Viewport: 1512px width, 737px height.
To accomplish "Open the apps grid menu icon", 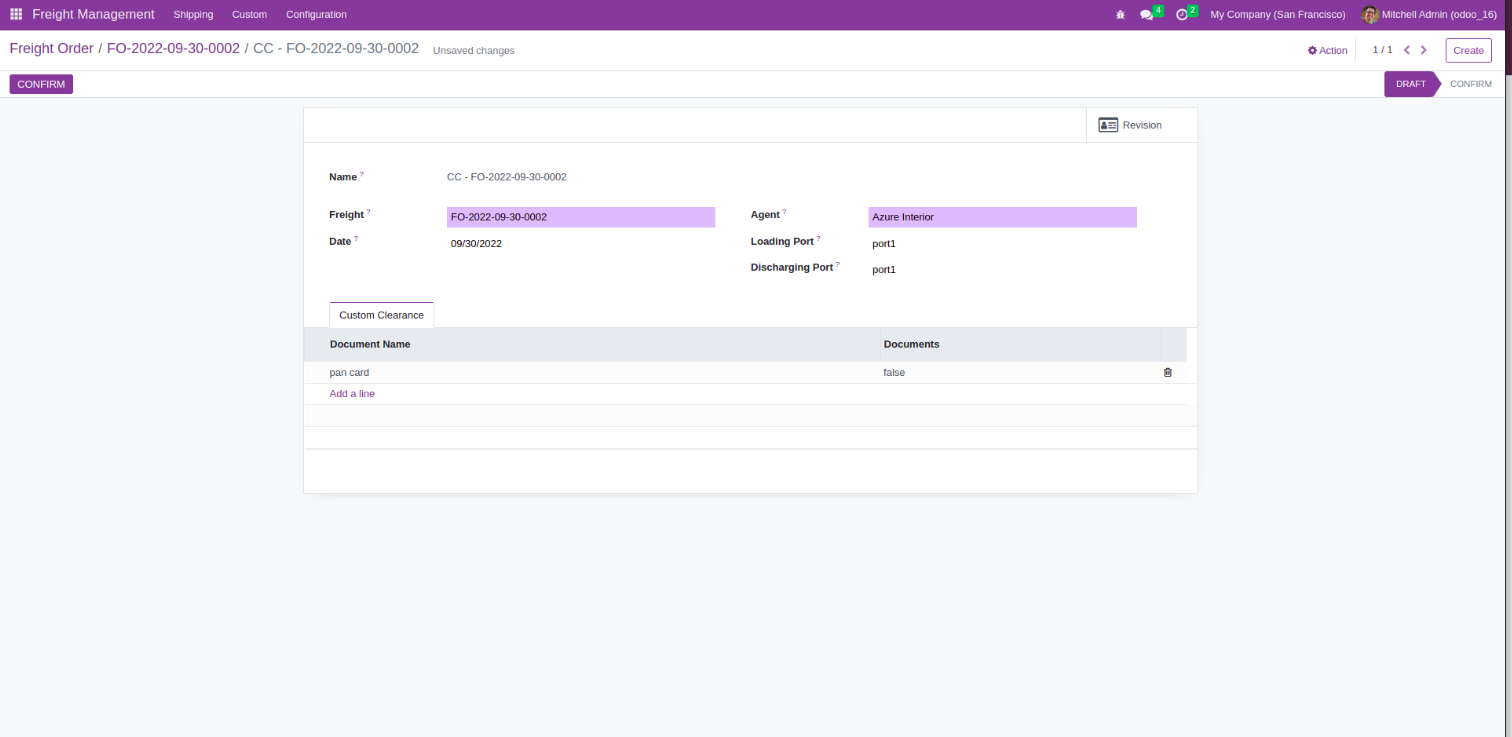I will tap(16, 15).
